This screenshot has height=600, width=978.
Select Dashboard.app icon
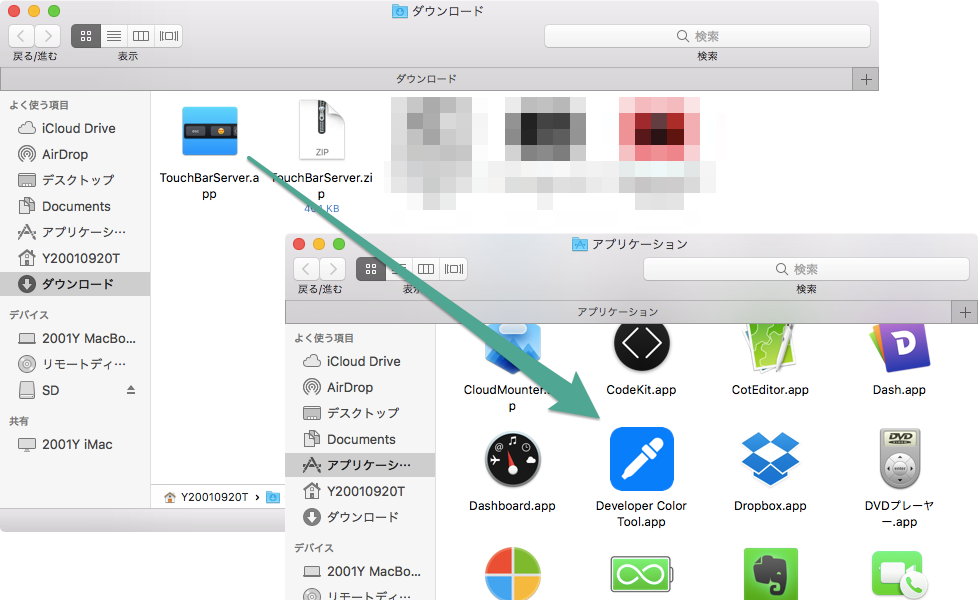pos(512,460)
